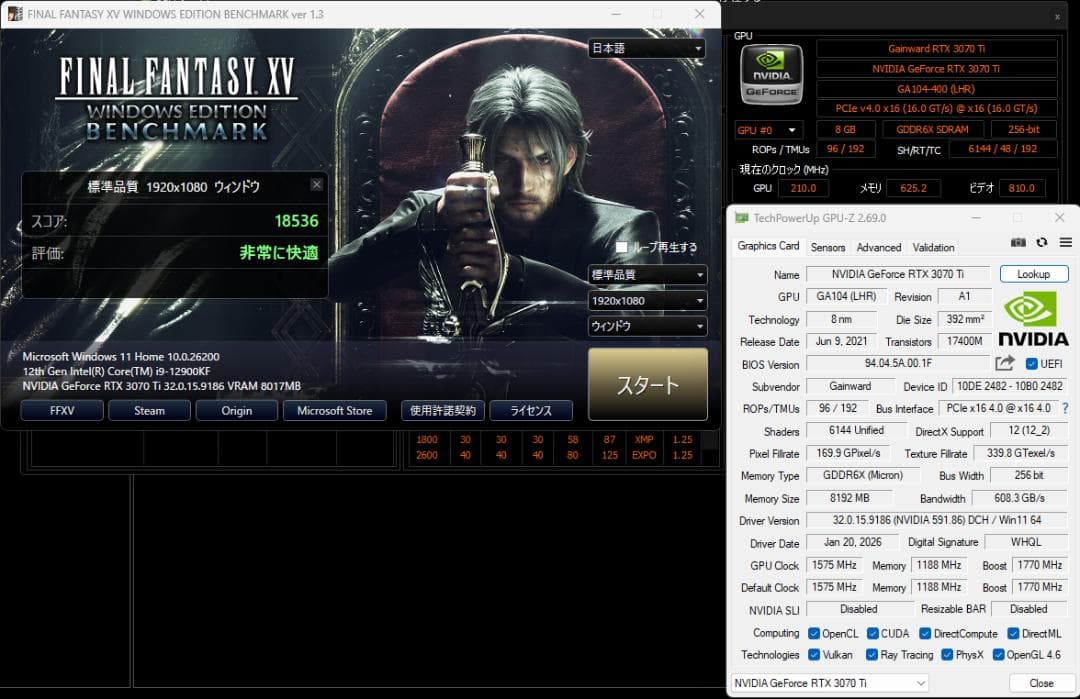Click the Lookup button
The image size is (1080, 699).
pos(1033,274)
